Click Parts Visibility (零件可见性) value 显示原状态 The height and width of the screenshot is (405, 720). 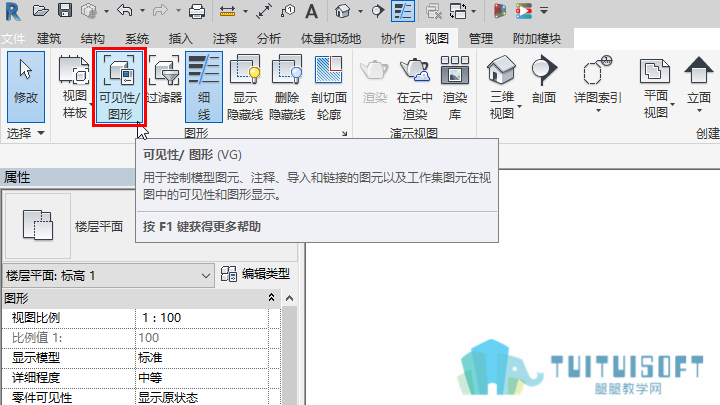(202, 398)
